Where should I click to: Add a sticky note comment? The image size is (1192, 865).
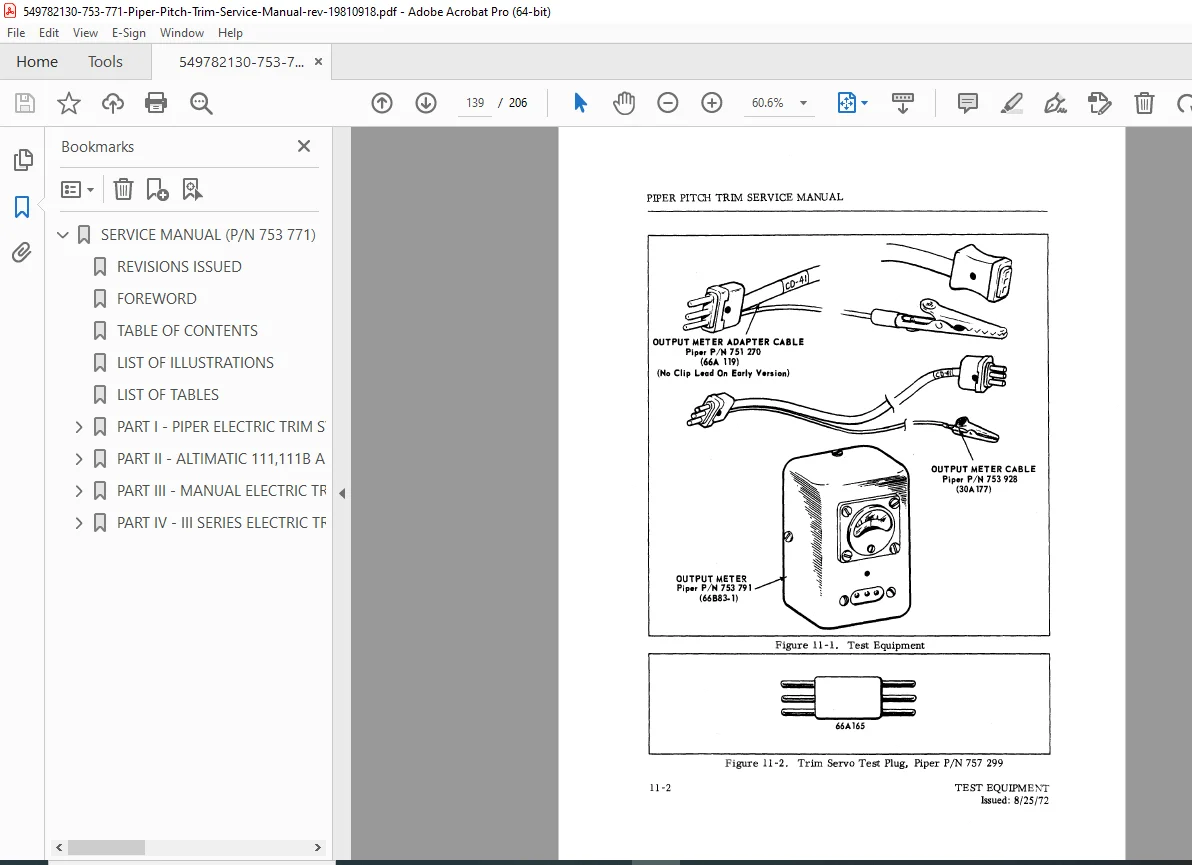tap(968, 103)
